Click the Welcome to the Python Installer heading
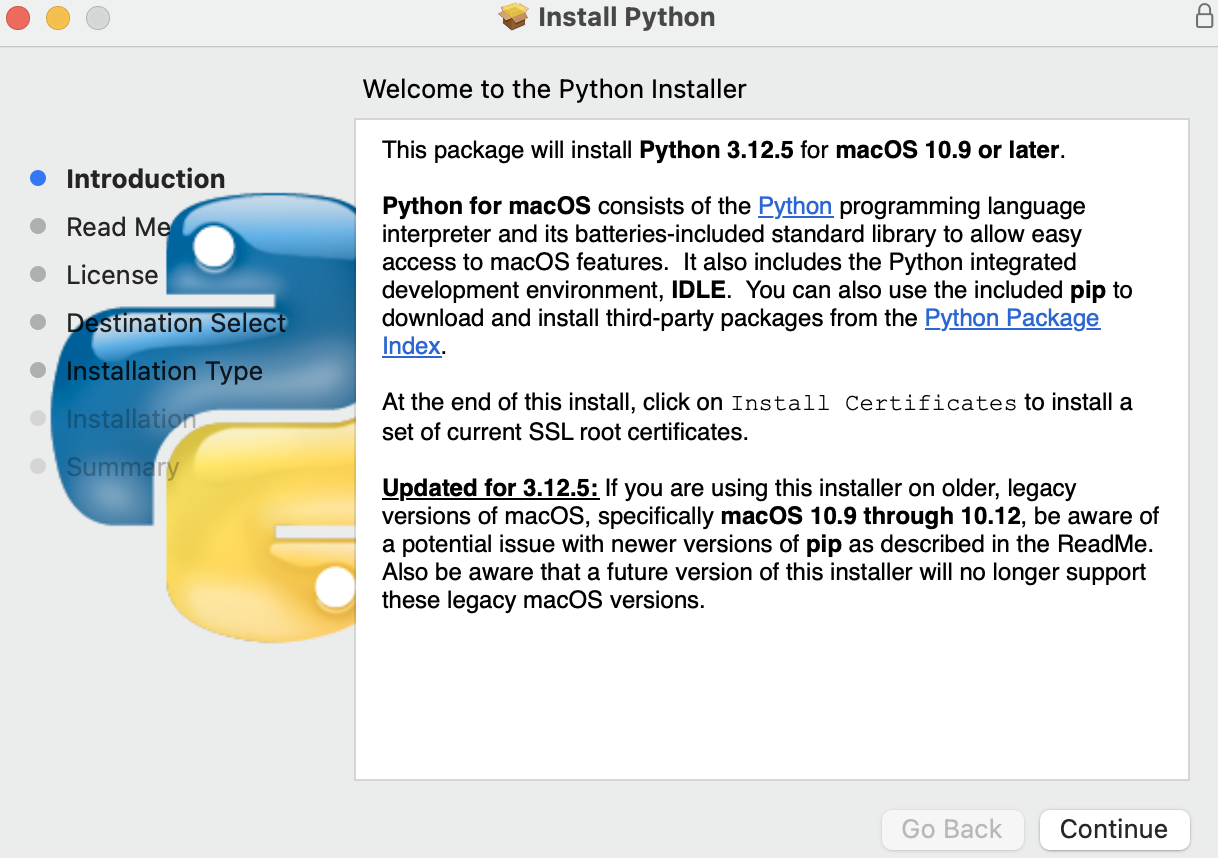This screenshot has width=1218, height=858. pyautogui.click(x=554, y=89)
